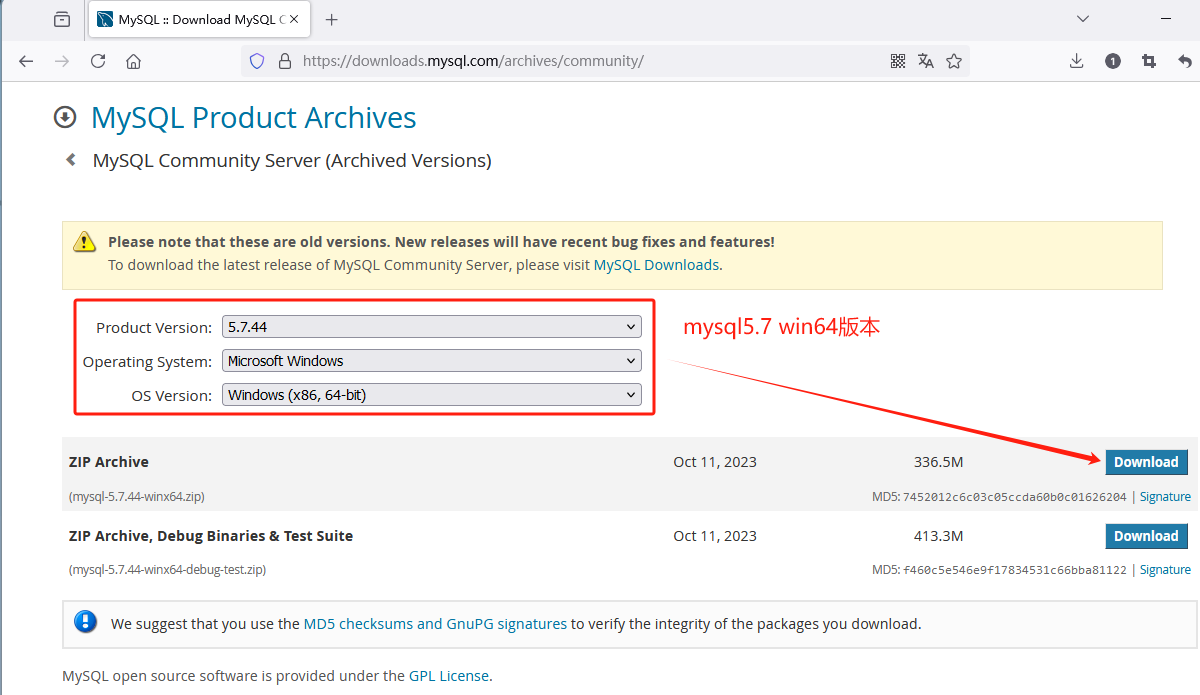1200x695 pixels.
Task: Open a new browser tab
Action: pos(332,20)
